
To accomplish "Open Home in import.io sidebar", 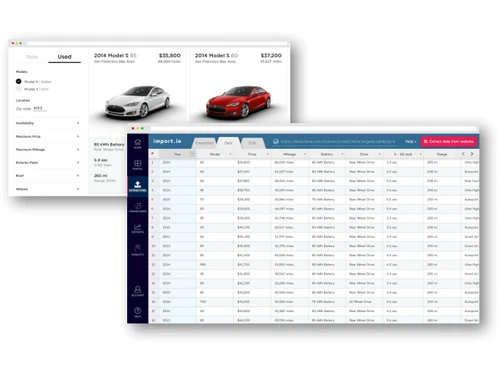I will [x=138, y=144].
